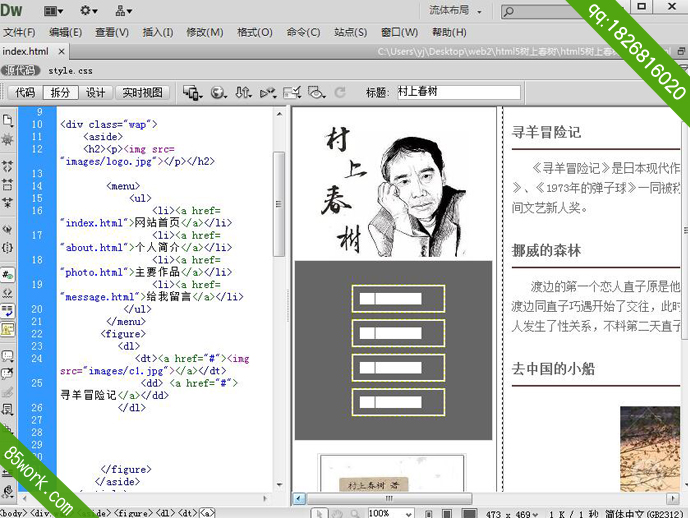Click the search field at top right
The height and width of the screenshot is (518, 690).
[x=543, y=11]
